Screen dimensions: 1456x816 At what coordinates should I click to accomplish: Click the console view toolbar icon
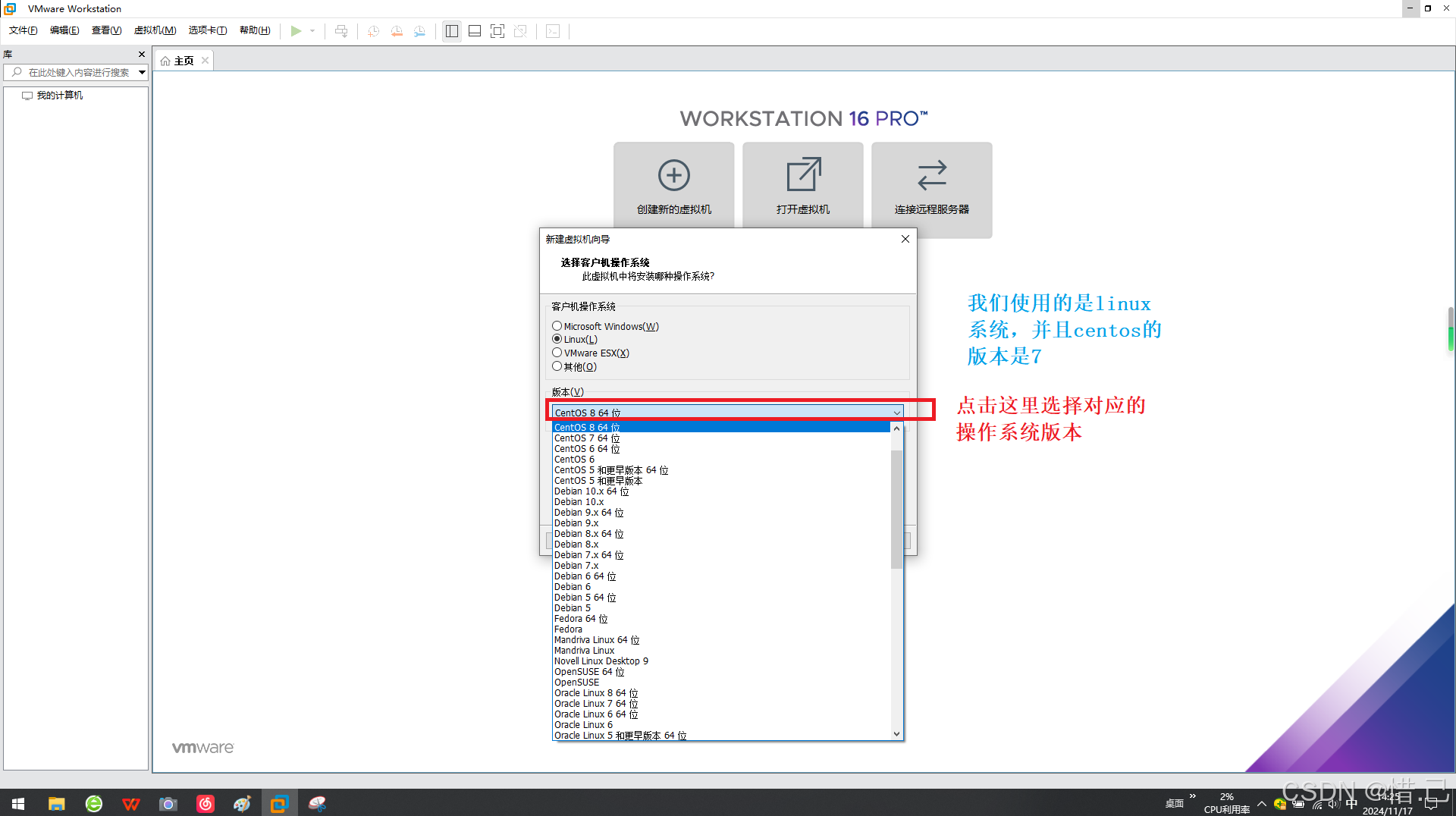click(553, 31)
